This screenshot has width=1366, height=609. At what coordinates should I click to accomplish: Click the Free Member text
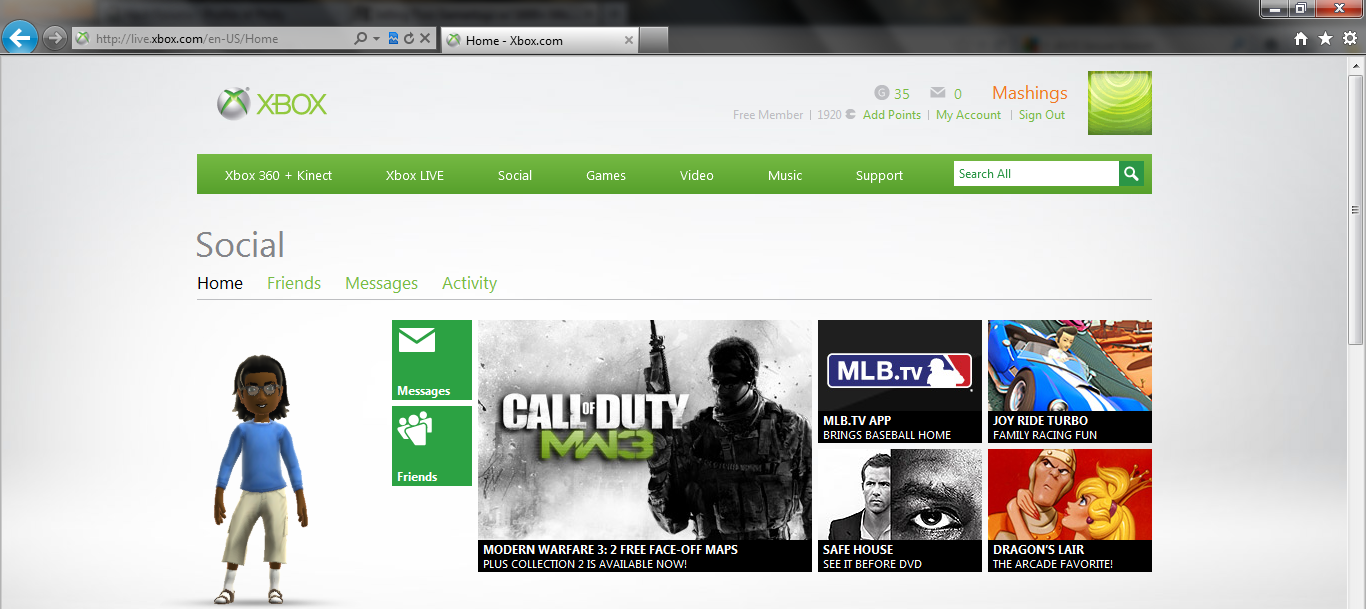tap(768, 115)
